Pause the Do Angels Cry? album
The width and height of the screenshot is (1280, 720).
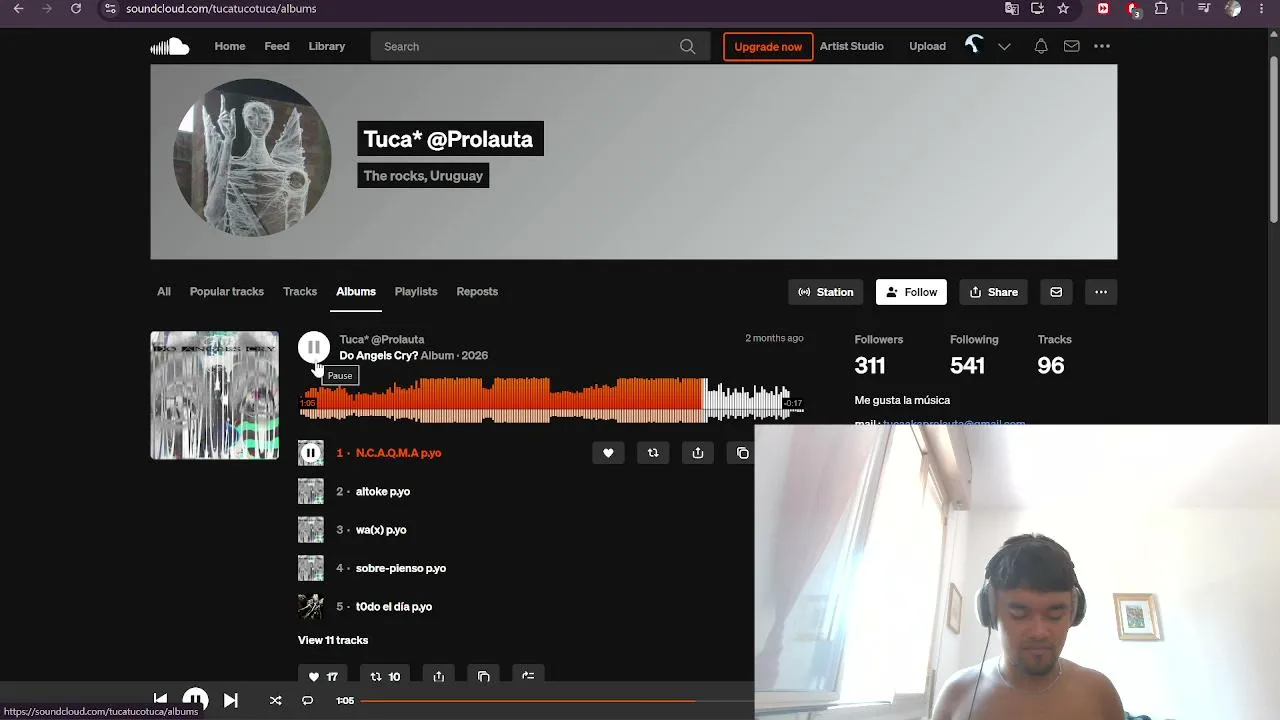click(313, 347)
